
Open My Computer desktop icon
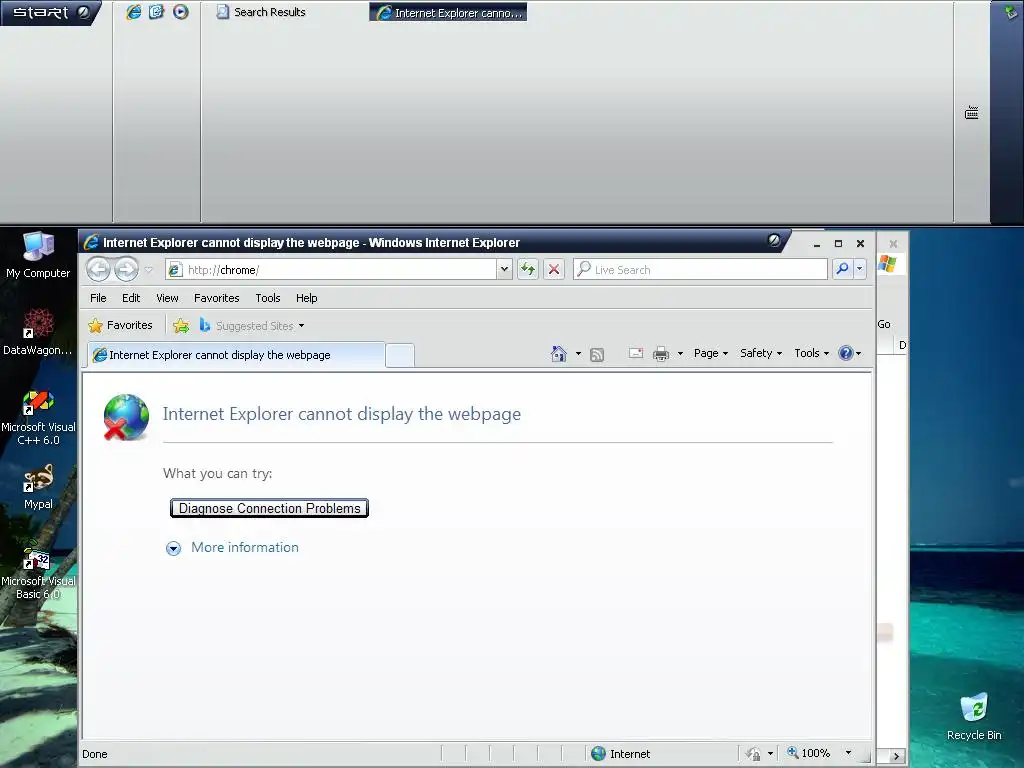point(38,255)
